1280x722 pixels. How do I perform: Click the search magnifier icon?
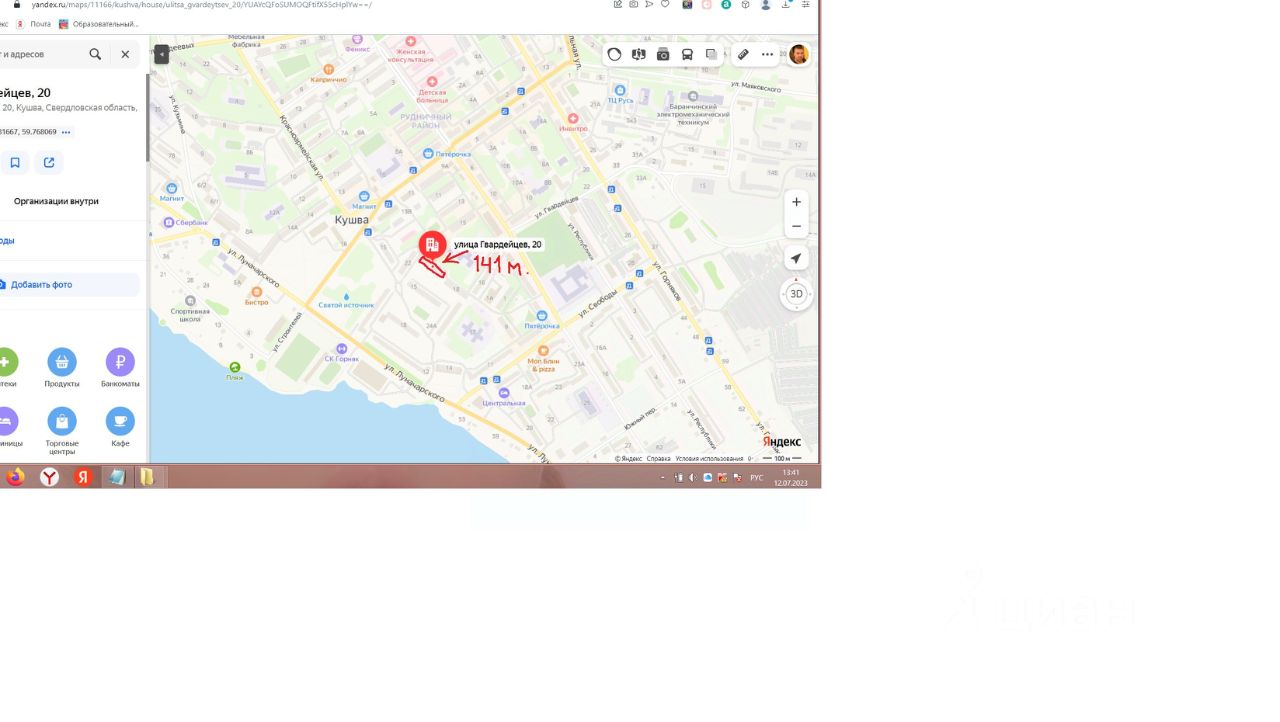(95, 54)
